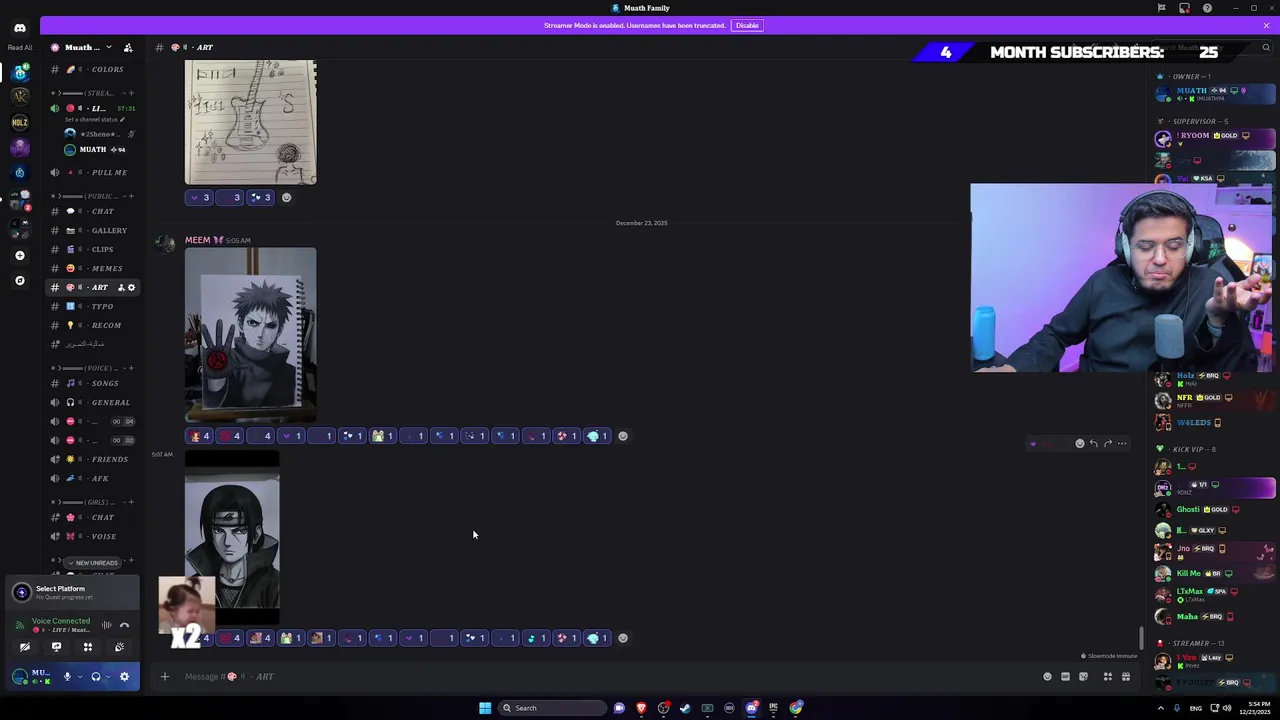This screenshot has width=1280, height=720.
Task: Click the reply arrow on hovered message
Action: pos(1093,443)
